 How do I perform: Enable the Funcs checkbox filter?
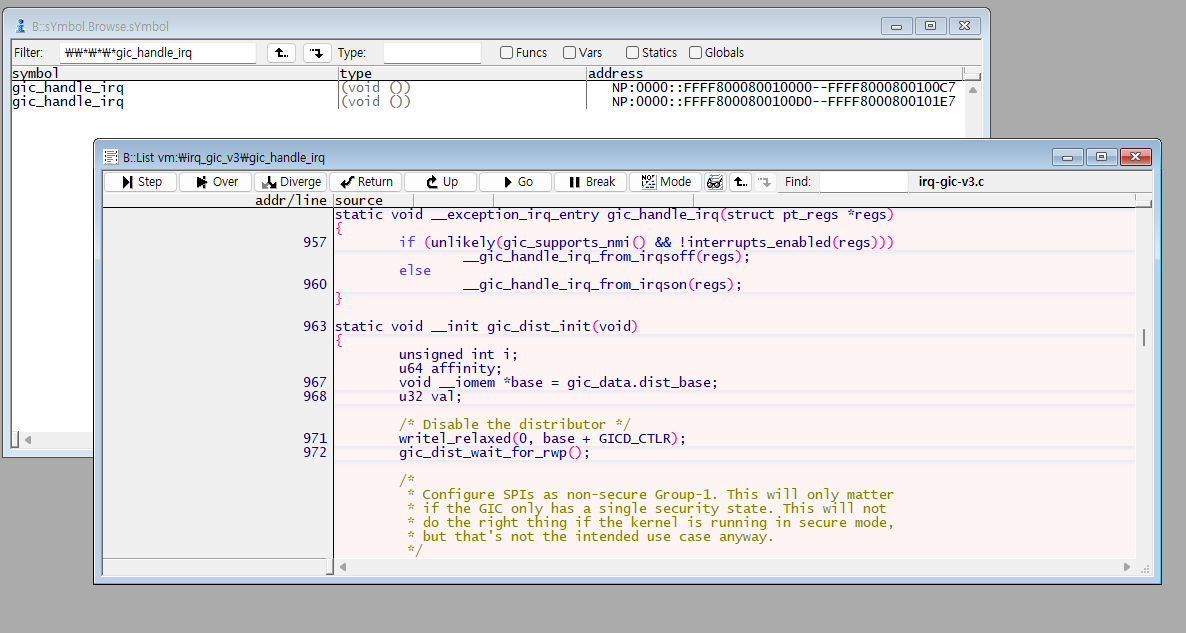click(x=507, y=53)
